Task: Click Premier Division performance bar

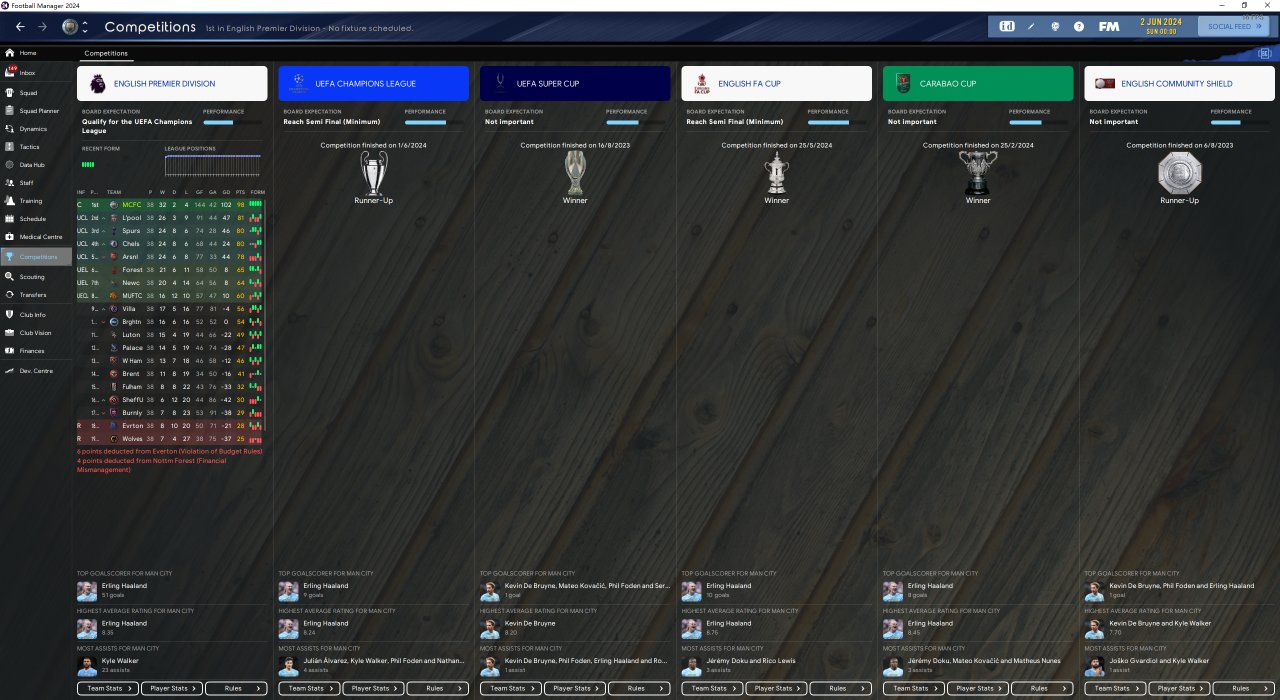Action: coord(232,122)
